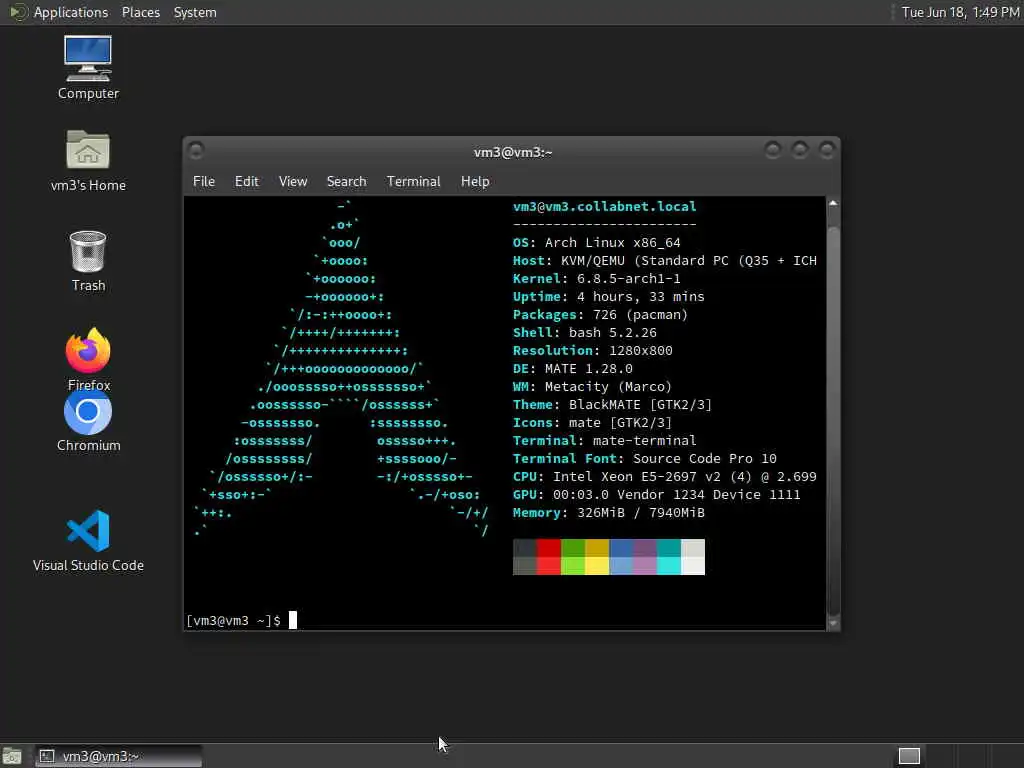Click the clock showing Tue Jun 18
The image size is (1024, 768).
(960, 12)
